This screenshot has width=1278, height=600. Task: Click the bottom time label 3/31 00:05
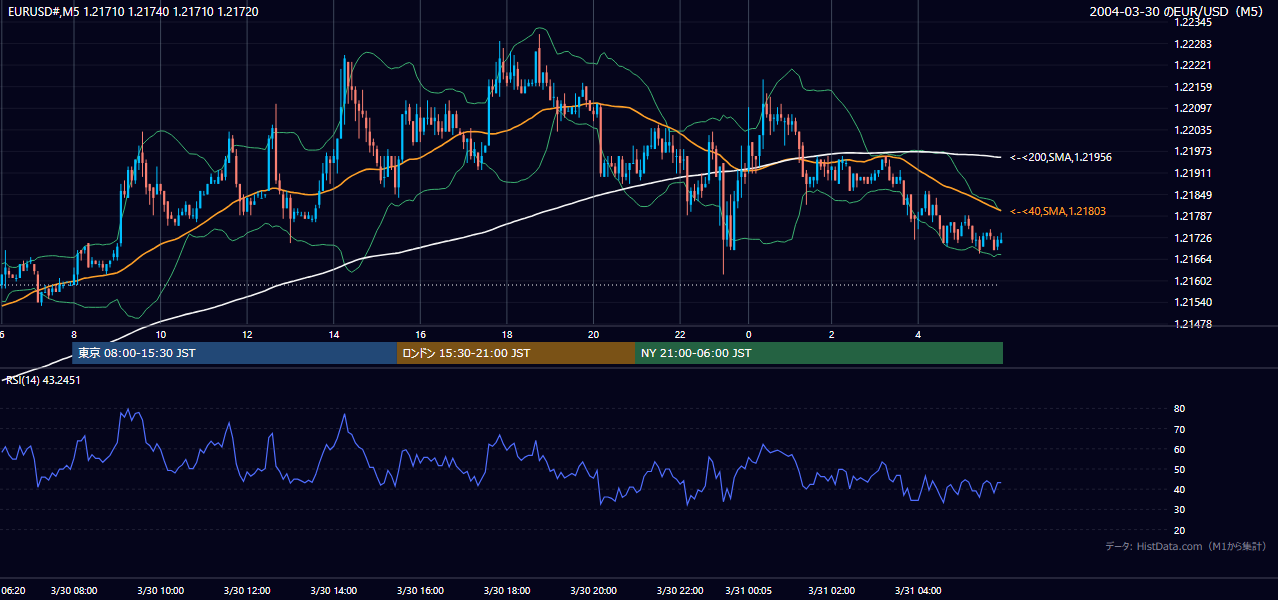click(748, 591)
